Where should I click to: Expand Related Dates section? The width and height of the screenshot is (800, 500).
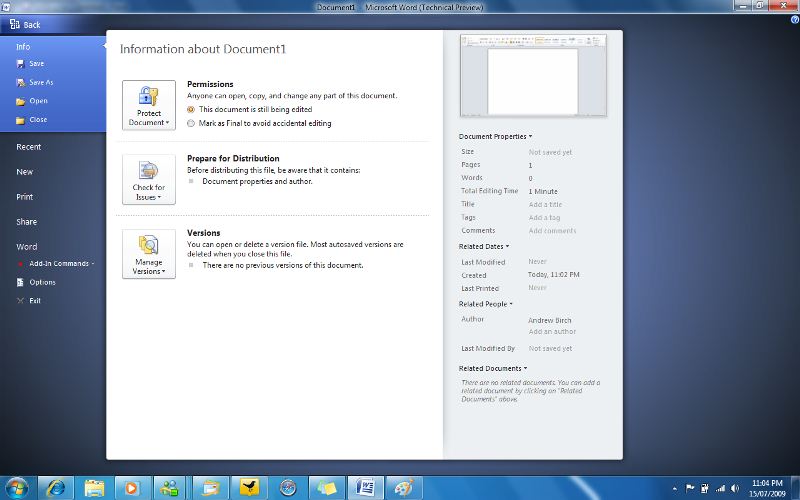484,246
